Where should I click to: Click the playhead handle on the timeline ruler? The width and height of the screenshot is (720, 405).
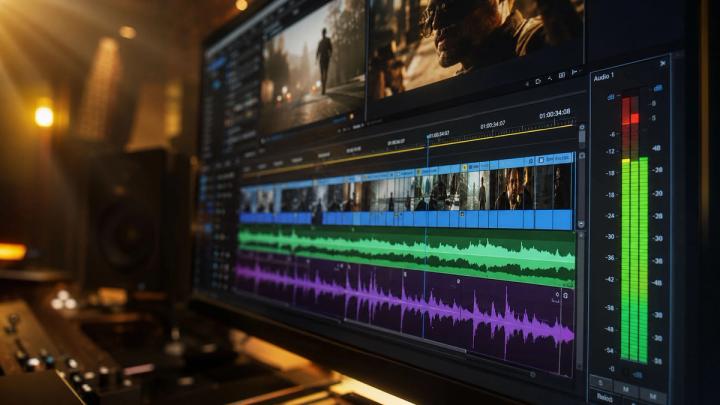click(428, 137)
